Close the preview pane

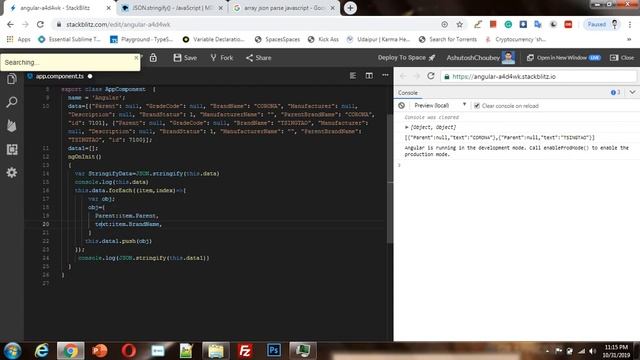[622, 58]
